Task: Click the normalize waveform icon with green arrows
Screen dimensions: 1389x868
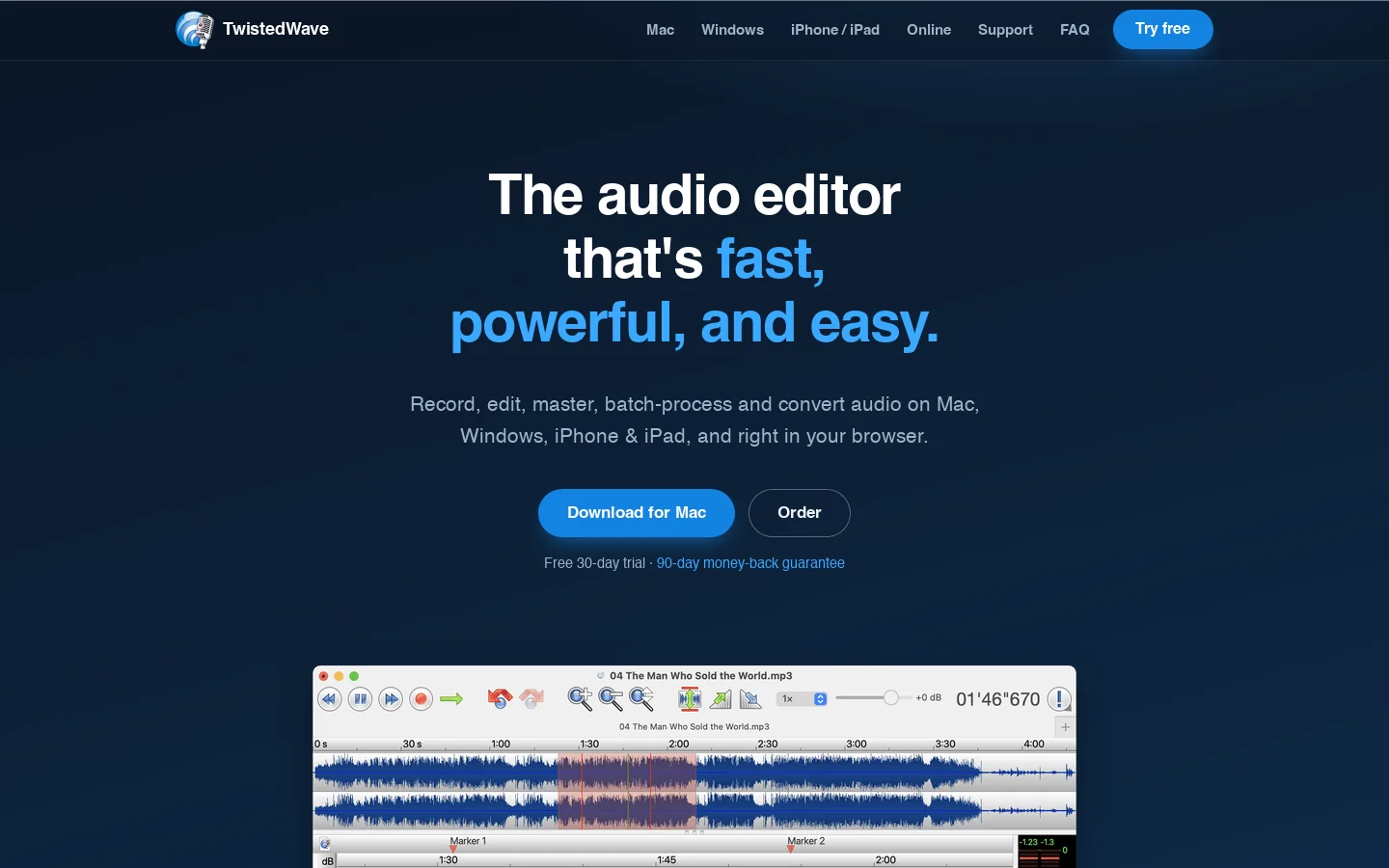Action: pyautogui.click(x=690, y=698)
